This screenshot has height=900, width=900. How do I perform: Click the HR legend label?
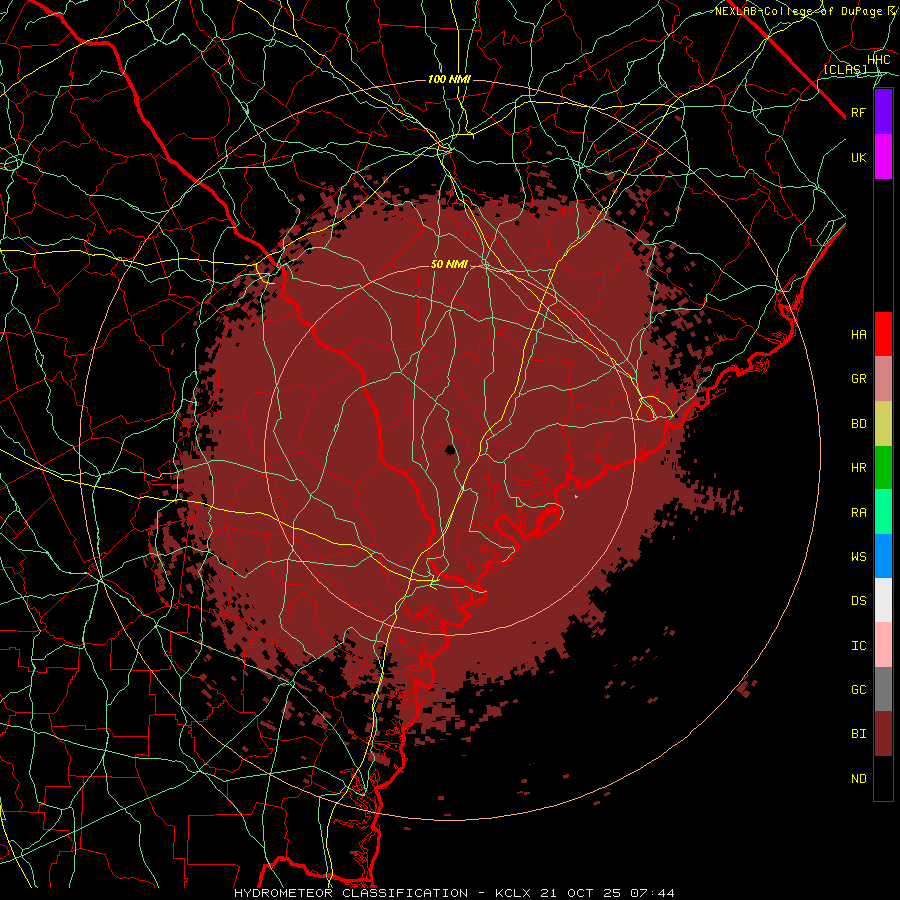tap(858, 468)
